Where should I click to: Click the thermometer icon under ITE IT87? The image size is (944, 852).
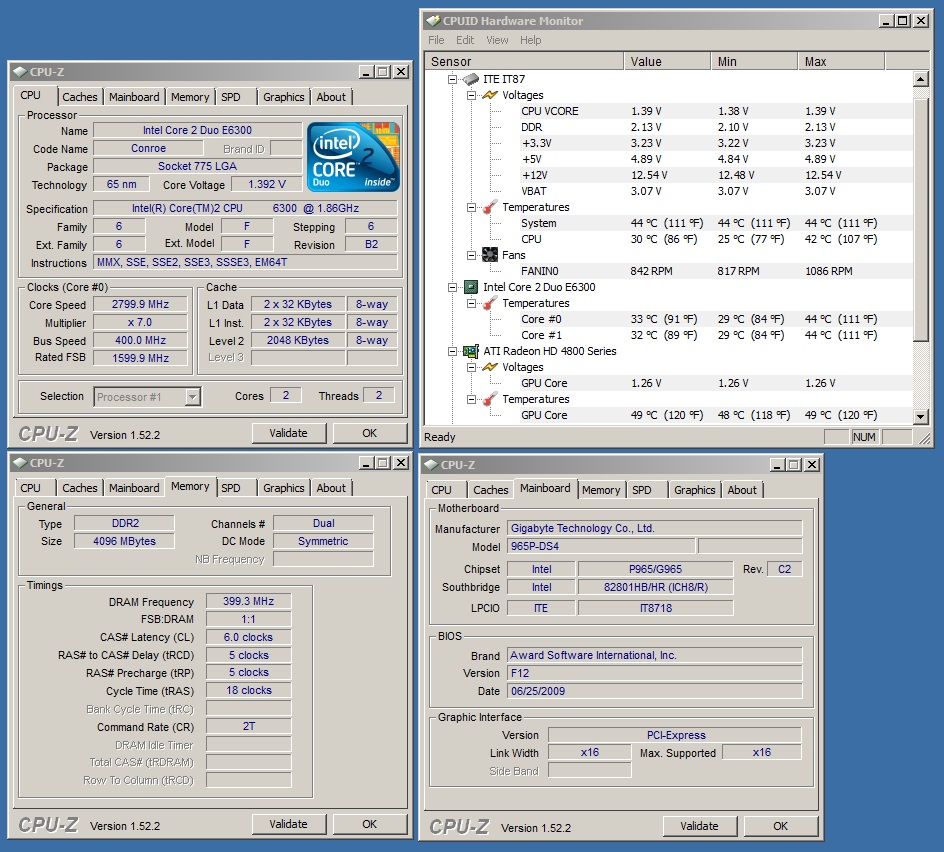(489, 207)
